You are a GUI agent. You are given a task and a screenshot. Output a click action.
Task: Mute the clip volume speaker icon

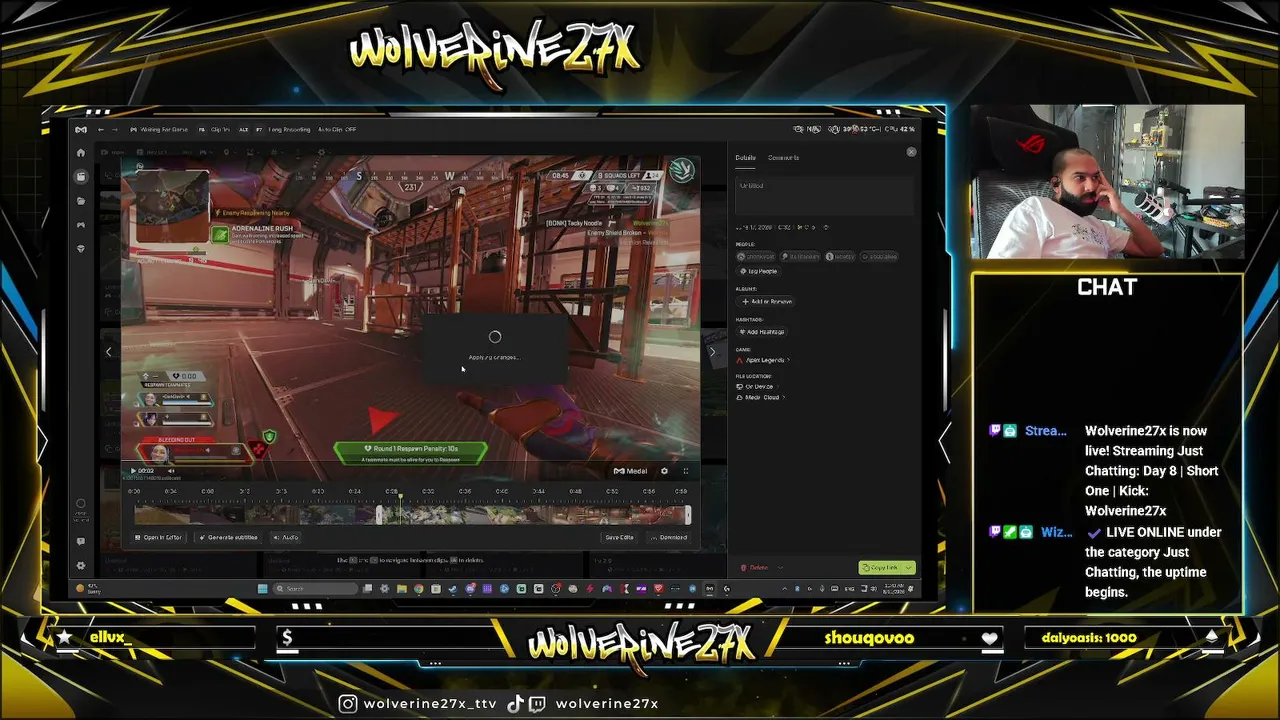pos(171,471)
